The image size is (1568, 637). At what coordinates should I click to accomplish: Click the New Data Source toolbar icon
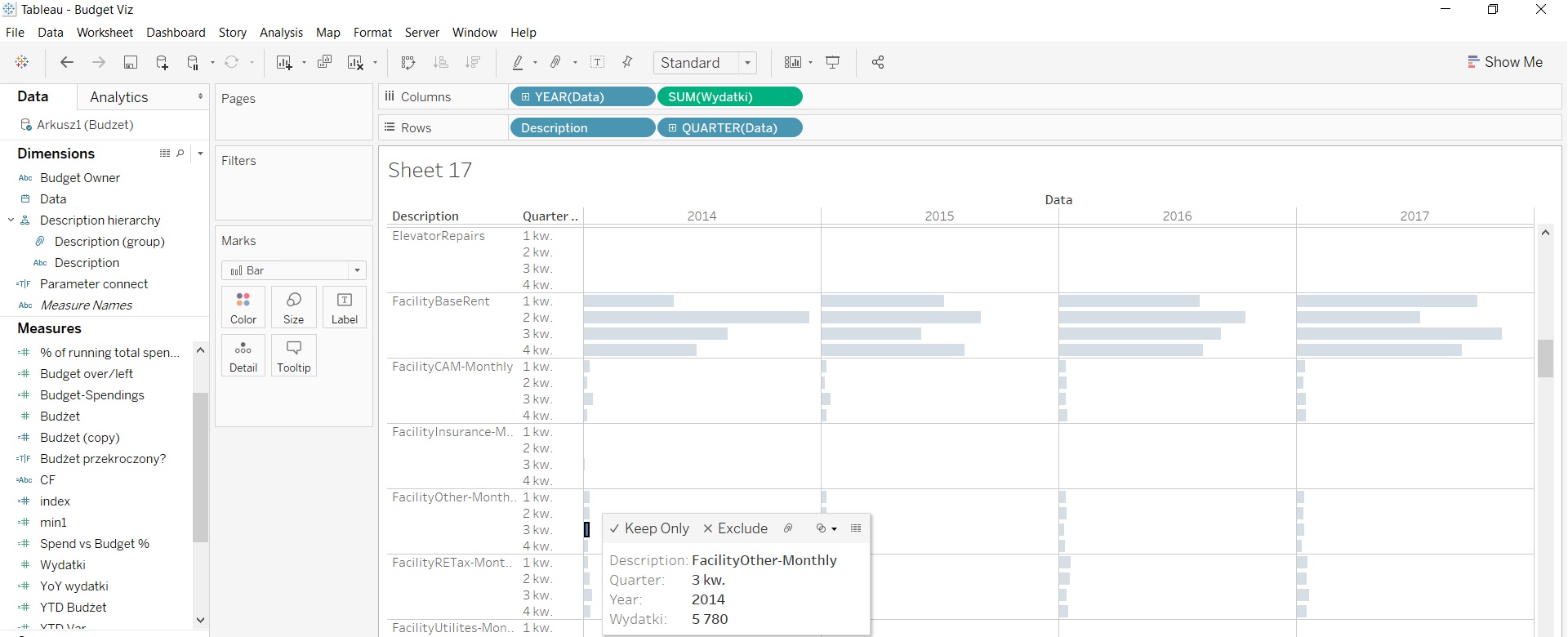[162, 63]
